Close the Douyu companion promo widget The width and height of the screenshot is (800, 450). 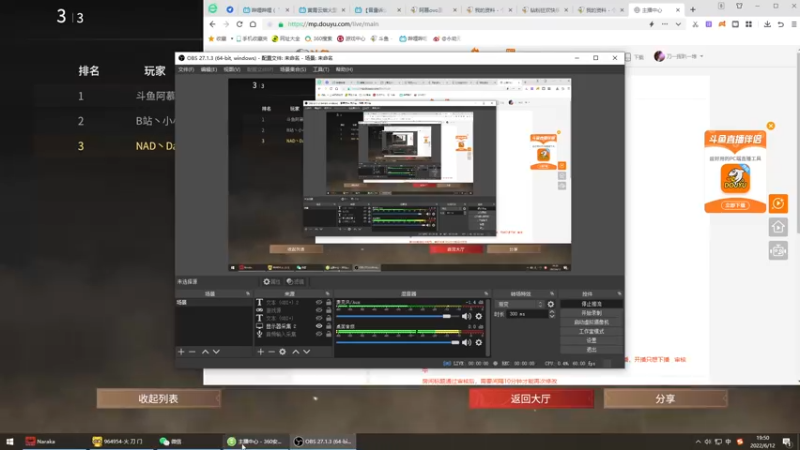tap(771, 126)
